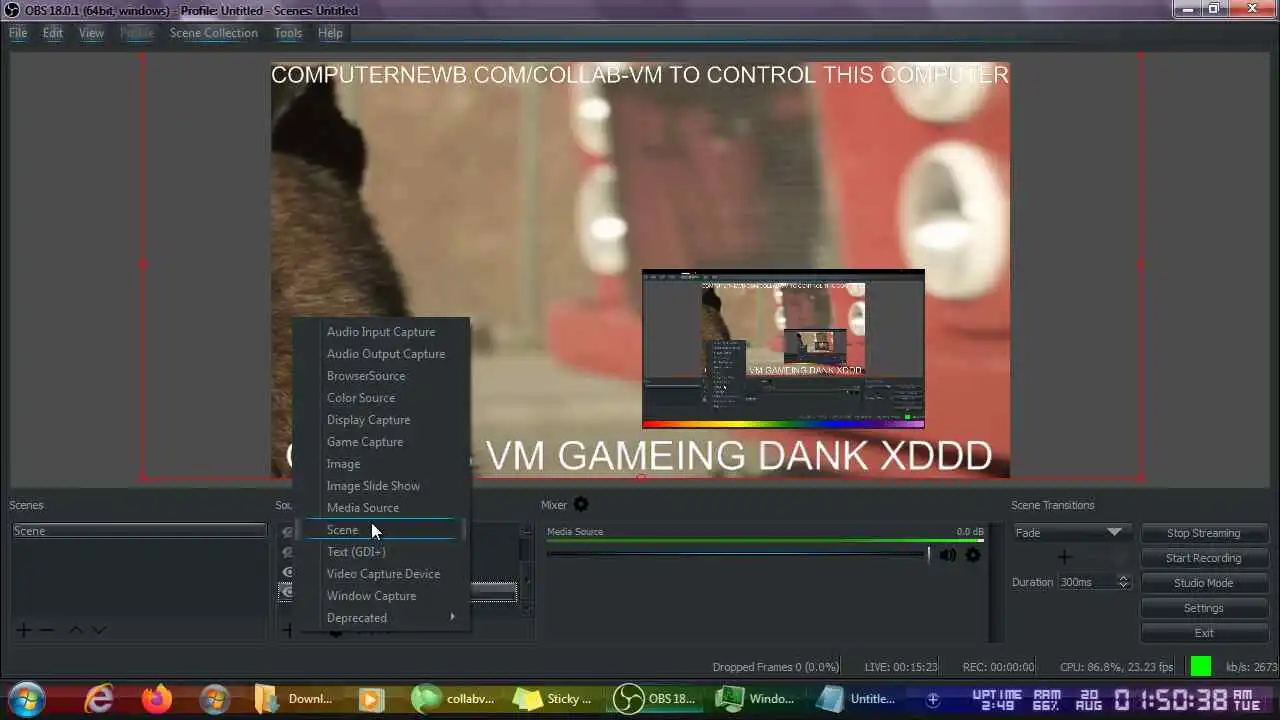This screenshot has width=1280, height=720.
Task: Click the Duration stepper arrows
Action: coord(1123,582)
